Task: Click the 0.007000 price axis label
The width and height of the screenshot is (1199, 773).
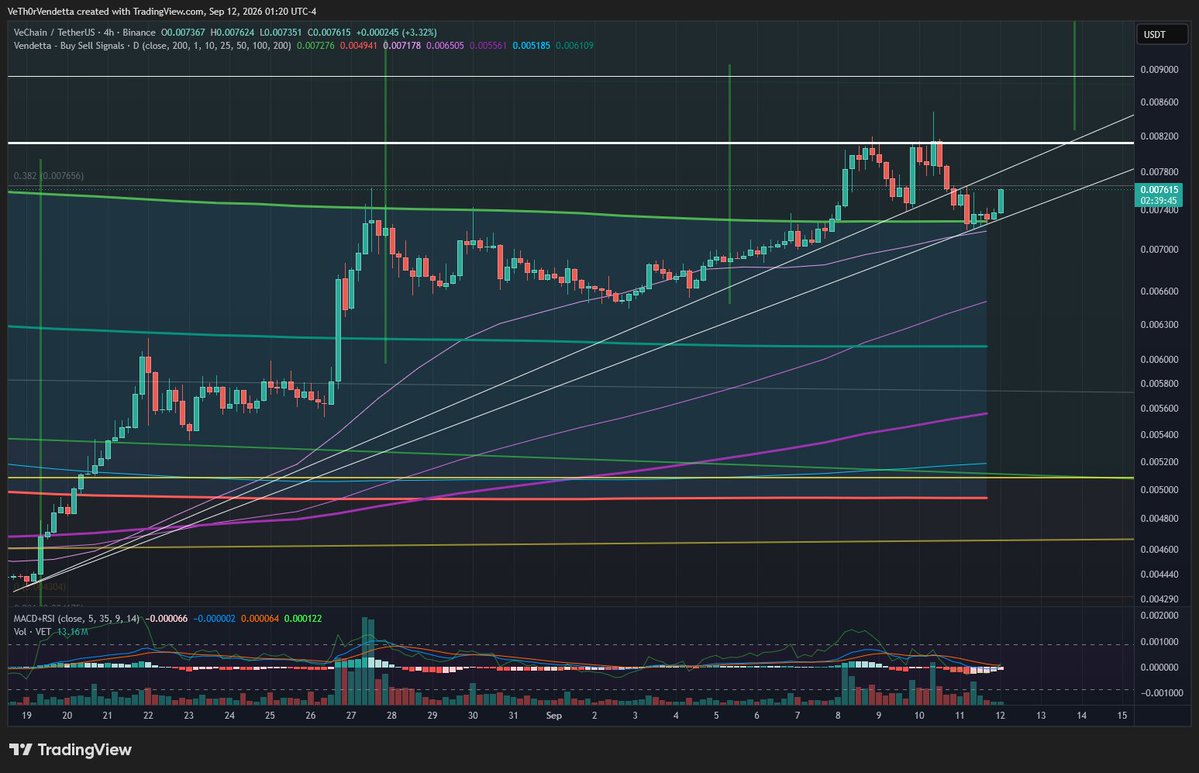Action: click(1159, 250)
